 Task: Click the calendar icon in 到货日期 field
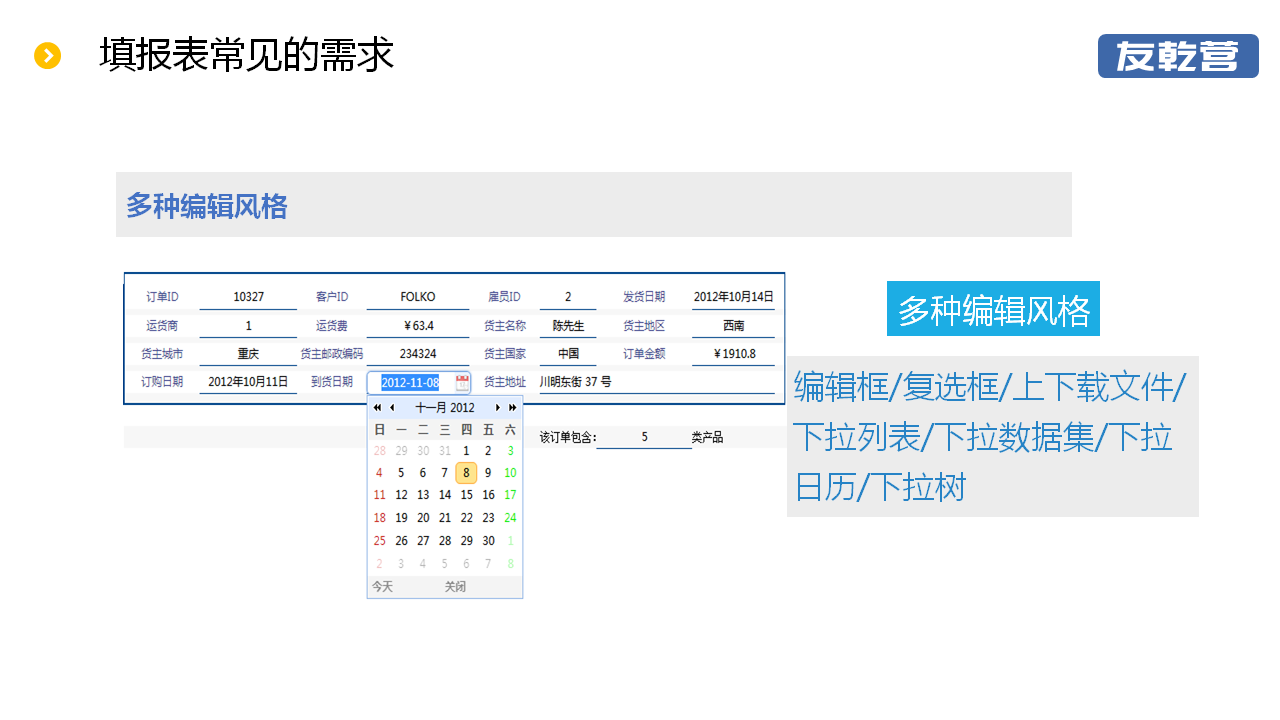pos(462,382)
